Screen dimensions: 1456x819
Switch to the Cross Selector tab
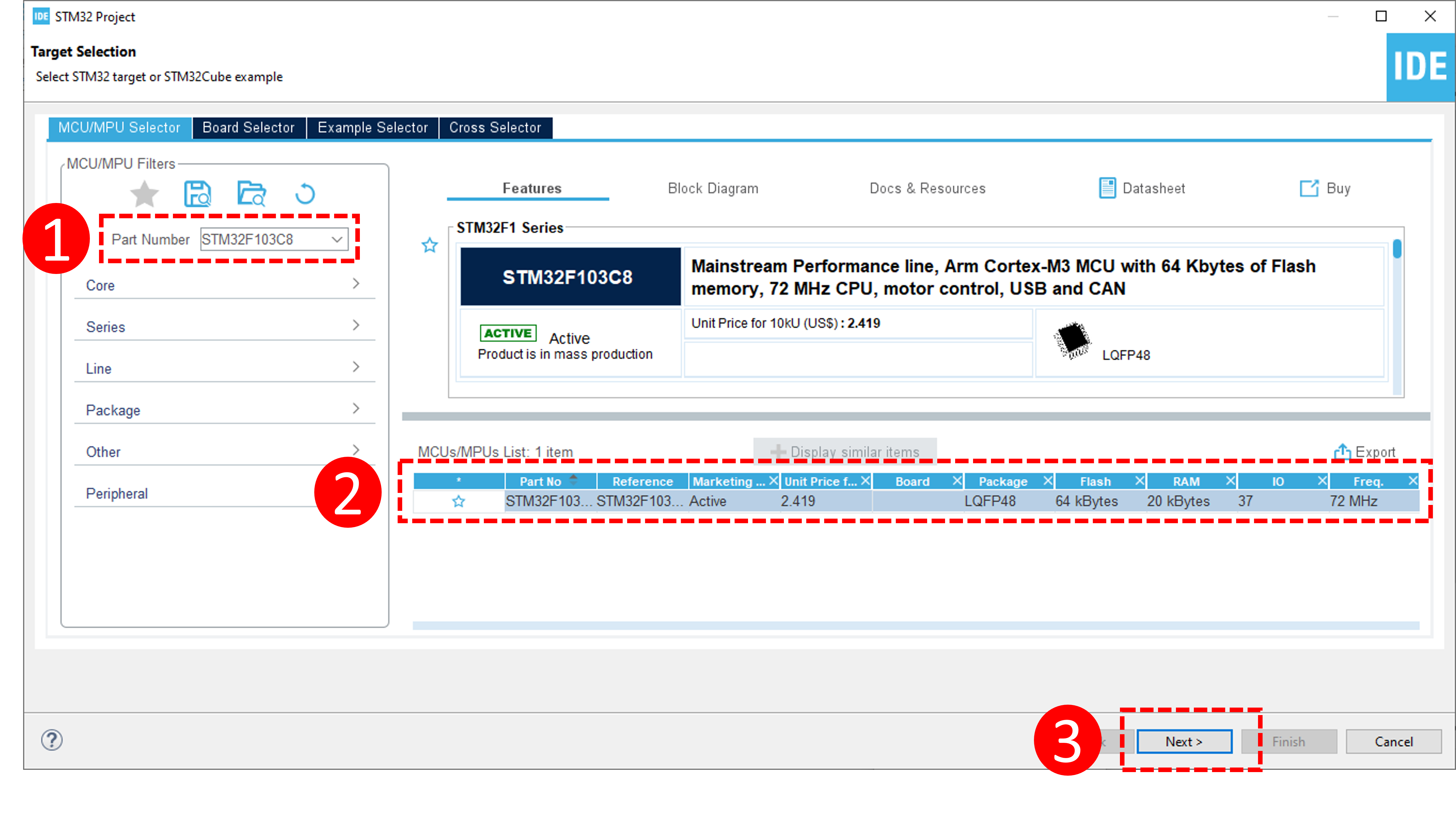[x=495, y=128]
